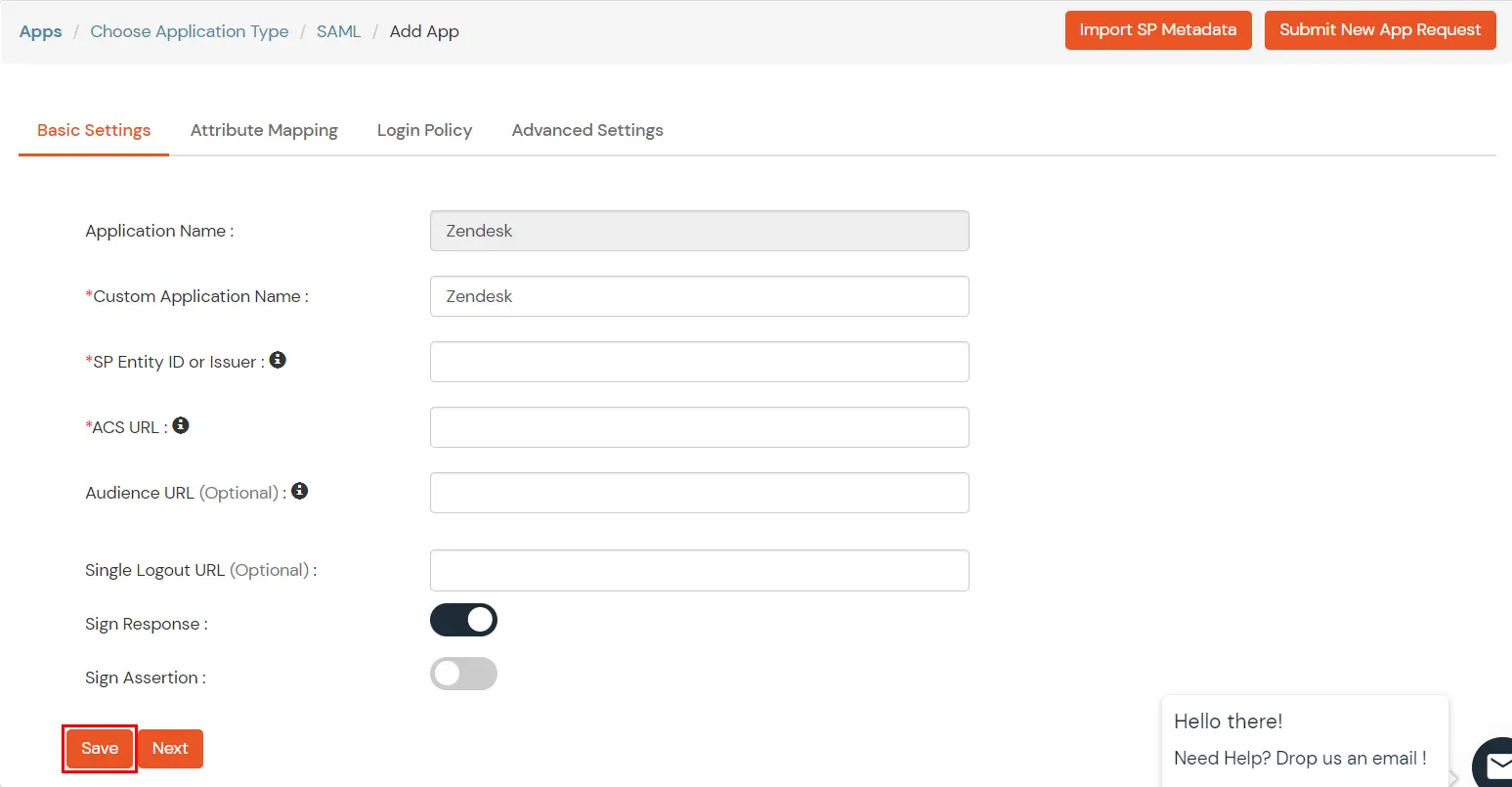Screen dimensions: 1512x787
Task: Click Import SP Metadata
Action: tap(1158, 30)
